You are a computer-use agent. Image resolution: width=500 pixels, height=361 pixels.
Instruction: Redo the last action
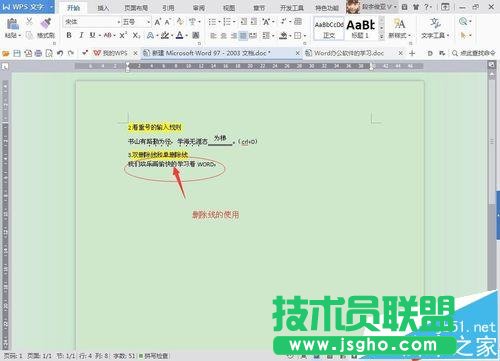point(71,53)
